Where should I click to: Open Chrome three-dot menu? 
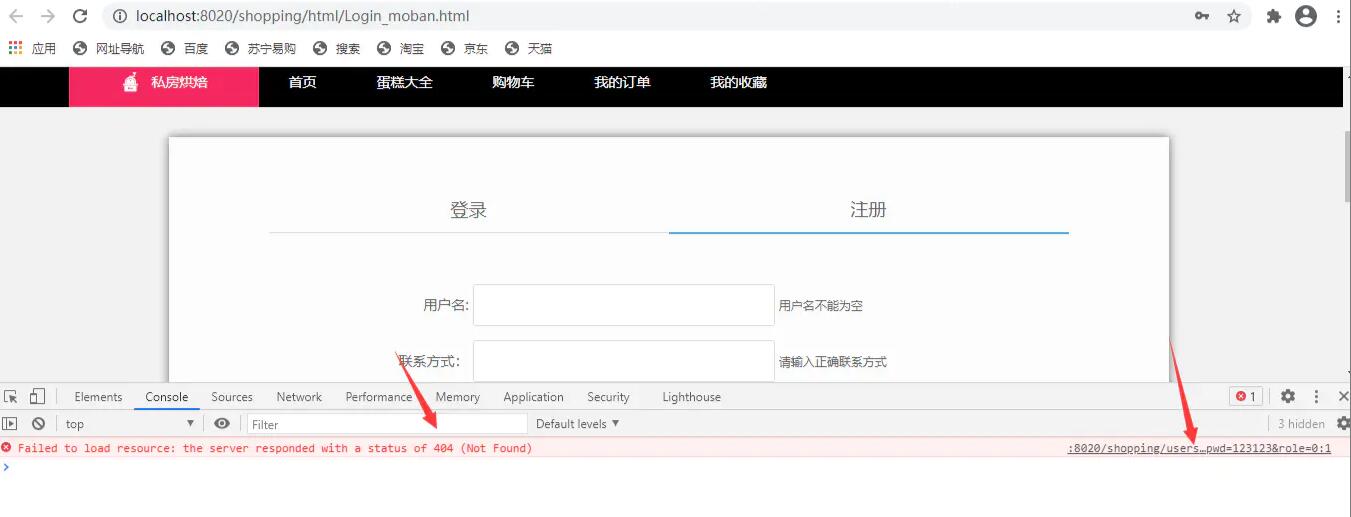[x=1338, y=16]
